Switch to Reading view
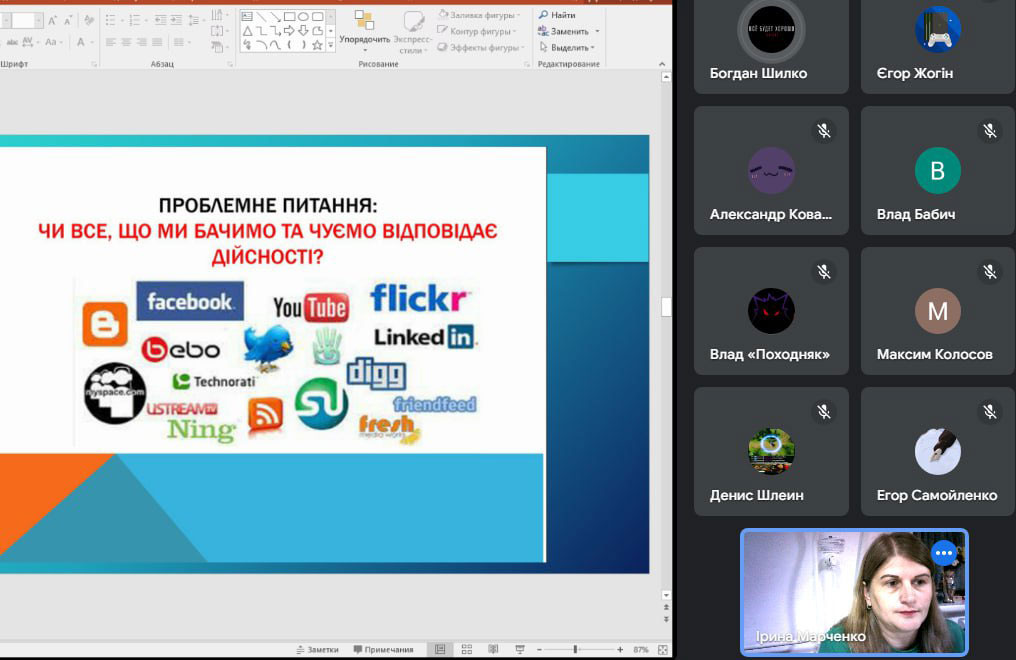This screenshot has height=660, width=1016. coord(493,650)
